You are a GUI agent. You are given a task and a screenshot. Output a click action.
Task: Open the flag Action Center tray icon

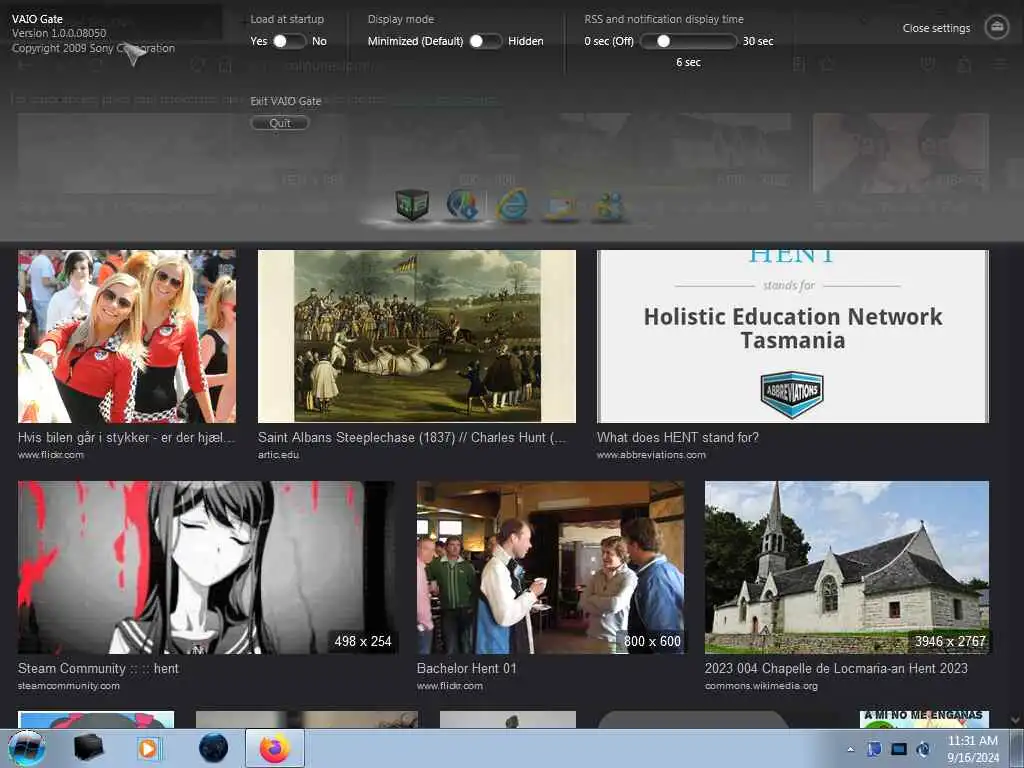click(x=874, y=749)
